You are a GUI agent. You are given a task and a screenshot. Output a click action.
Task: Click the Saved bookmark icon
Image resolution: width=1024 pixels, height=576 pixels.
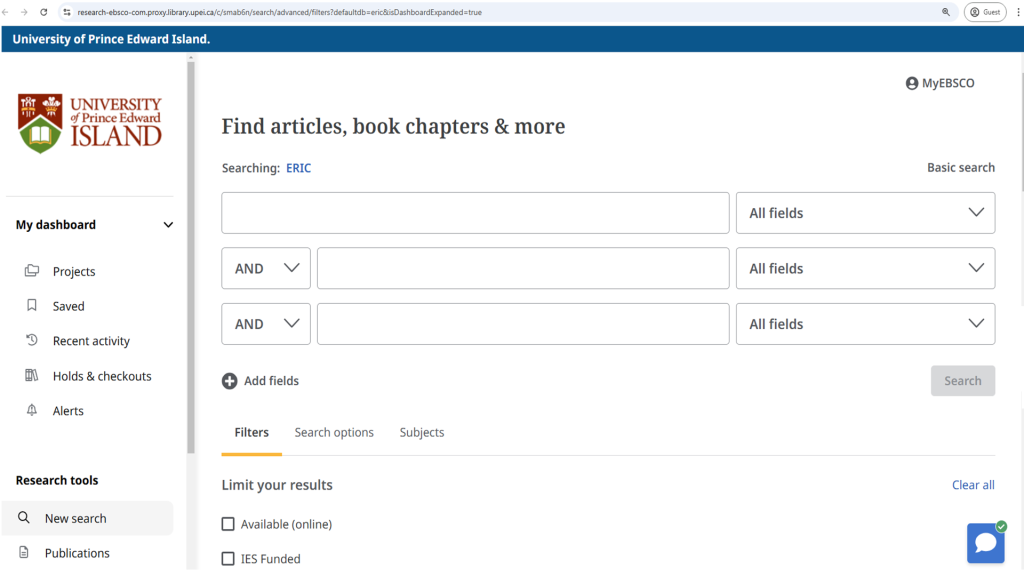point(32,306)
